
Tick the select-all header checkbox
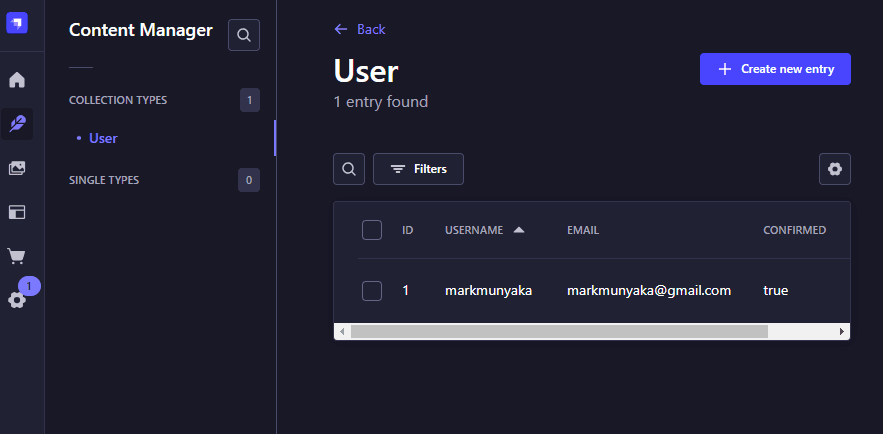click(x=372, y=230)
